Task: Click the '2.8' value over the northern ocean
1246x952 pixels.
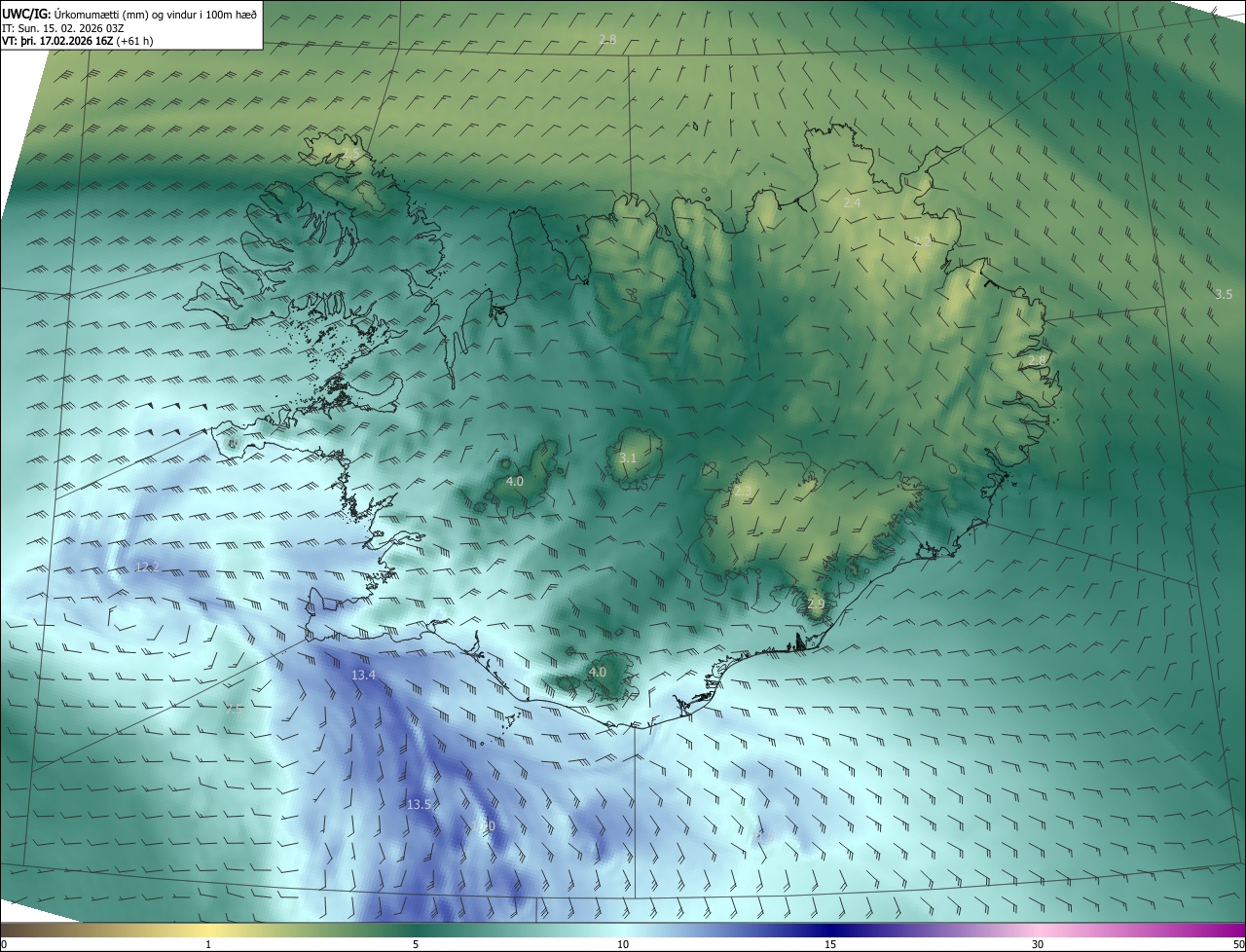Action: click(607, 39)
